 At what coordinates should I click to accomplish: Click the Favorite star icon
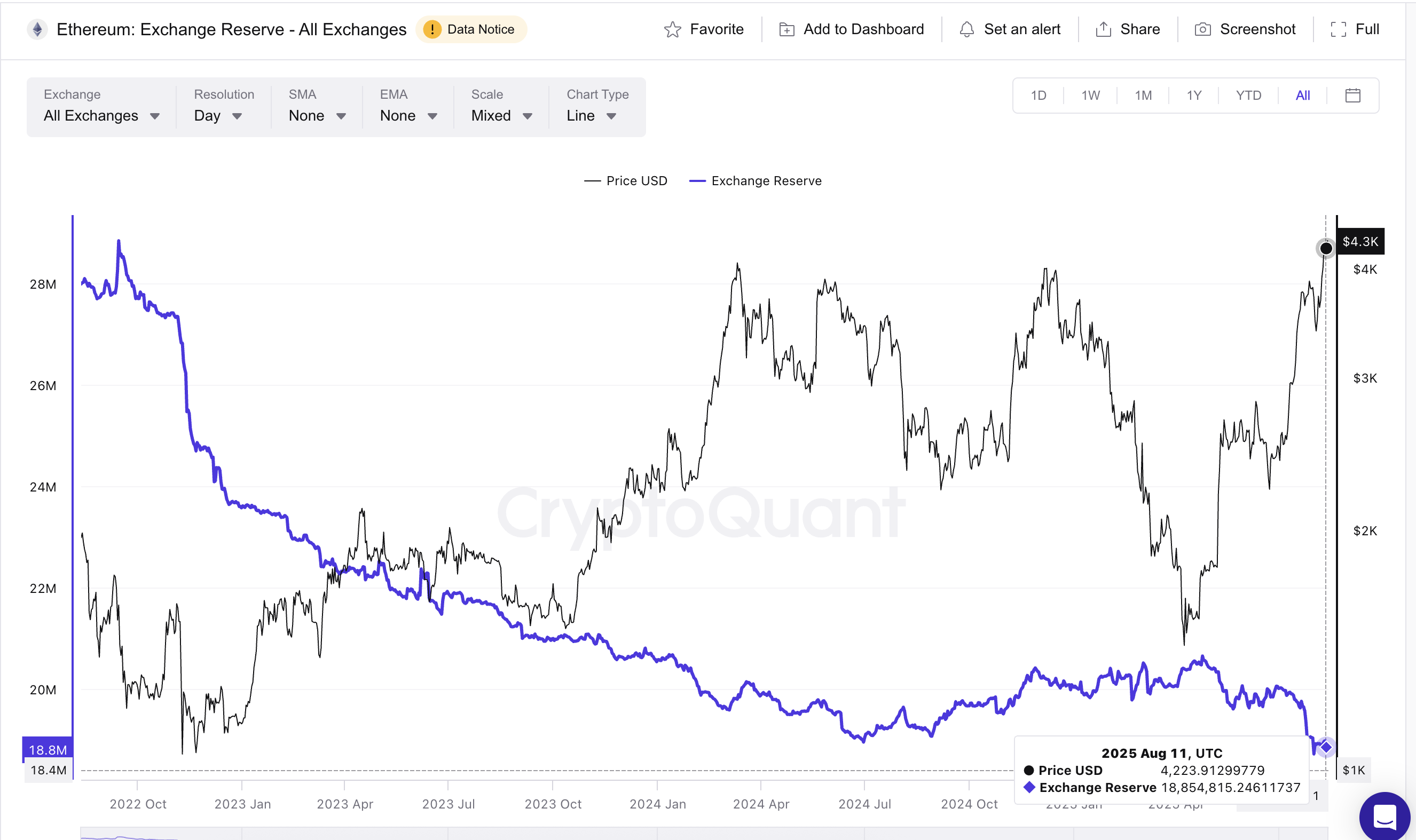pyautogui.click(x=672, y=29)
